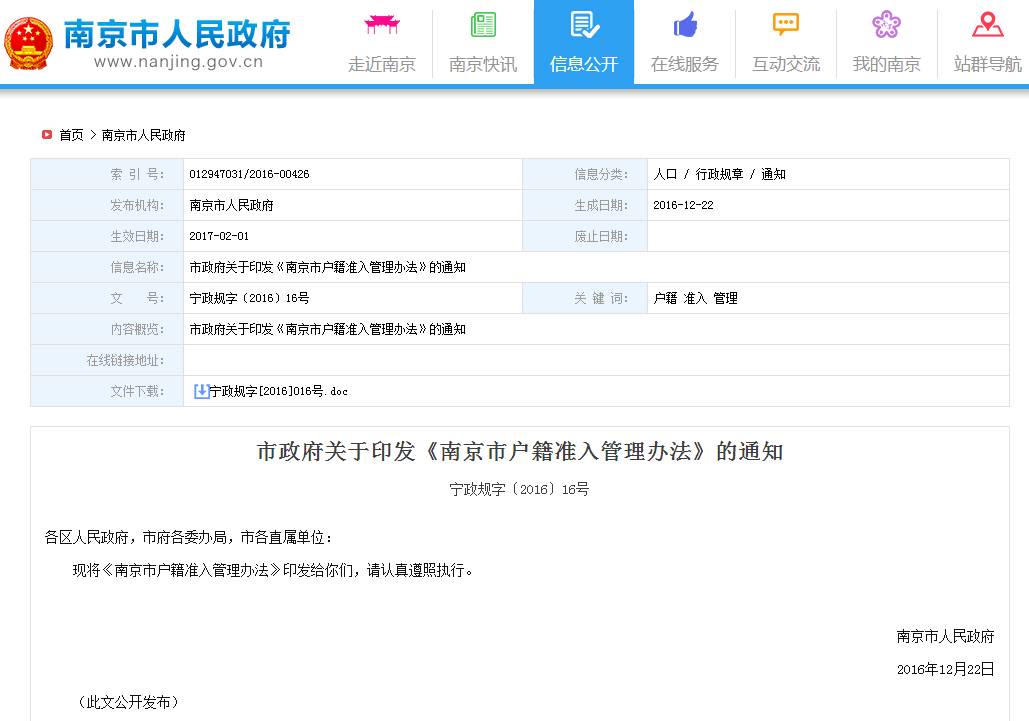The height and width of the screenshot is (721, 1029).
Task: Click the body sentence 现将《南京市户籍准入管理办法》
Action: click(x=273, y=571)
